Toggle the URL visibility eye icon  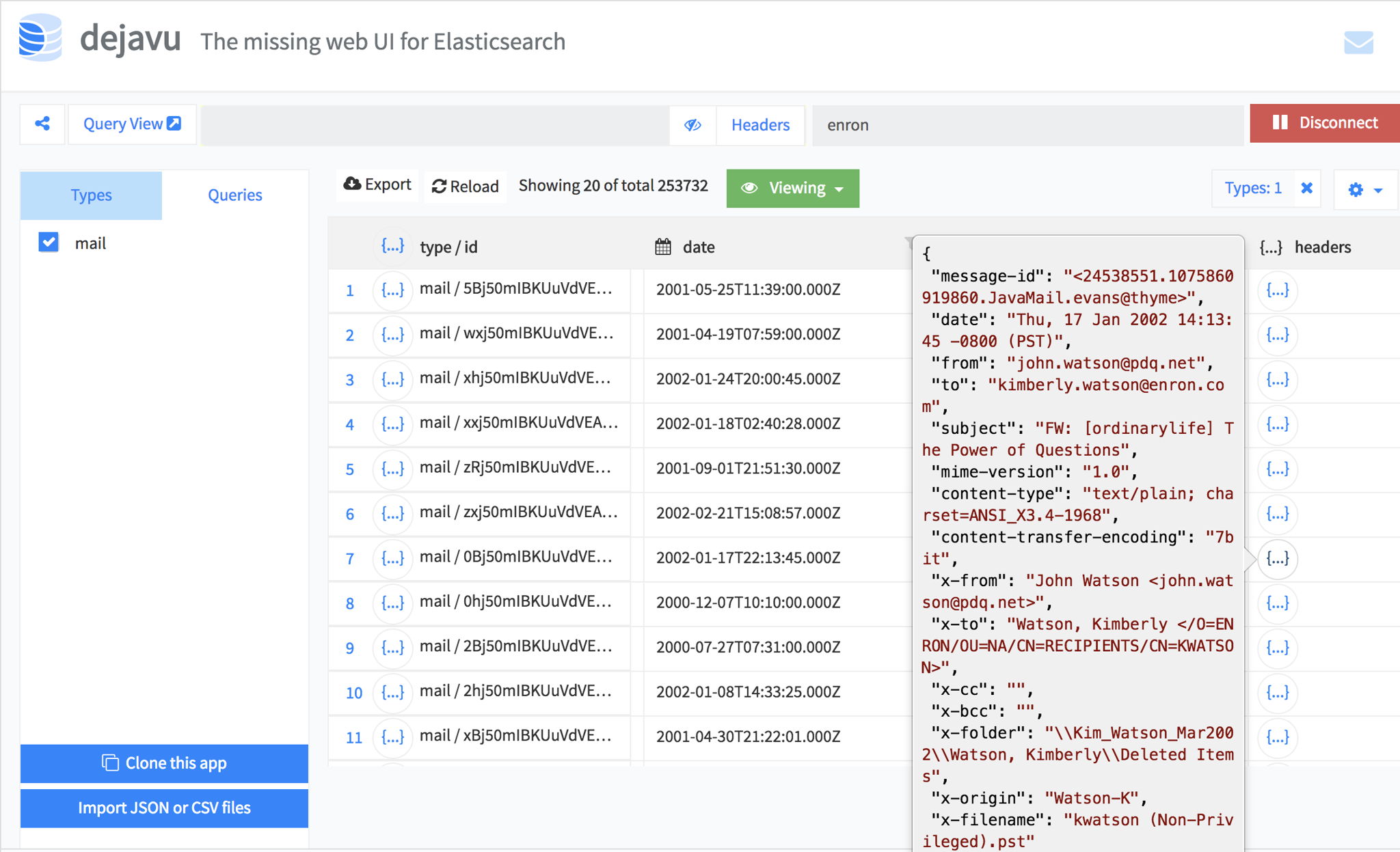click(x=692, y=125)
